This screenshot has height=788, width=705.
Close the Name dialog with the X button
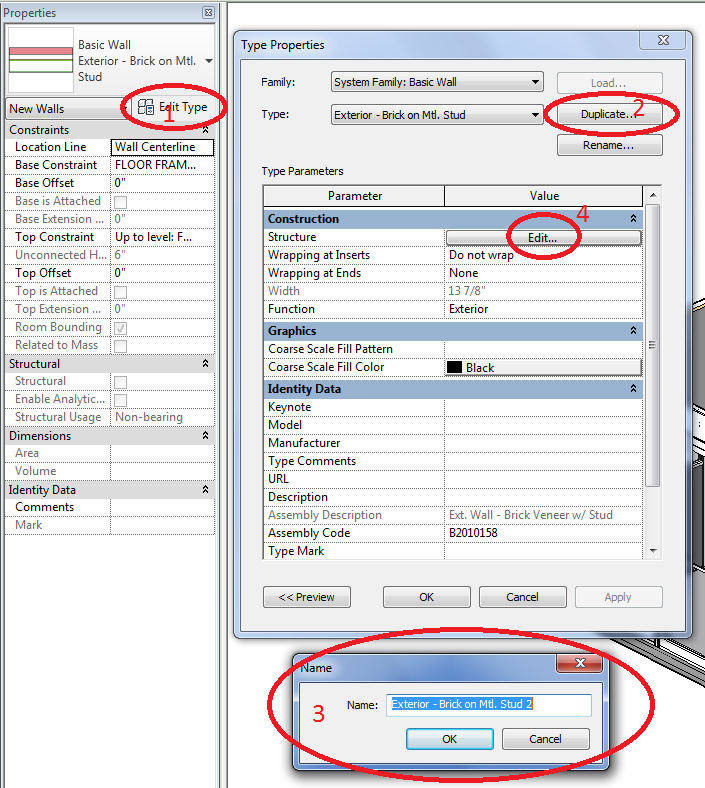580,663
